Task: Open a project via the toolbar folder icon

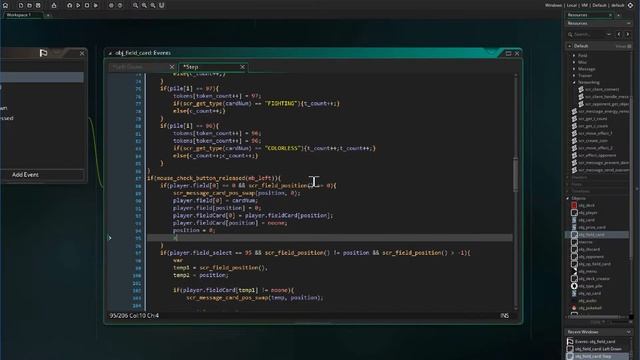Action: (x=29, y=5)
